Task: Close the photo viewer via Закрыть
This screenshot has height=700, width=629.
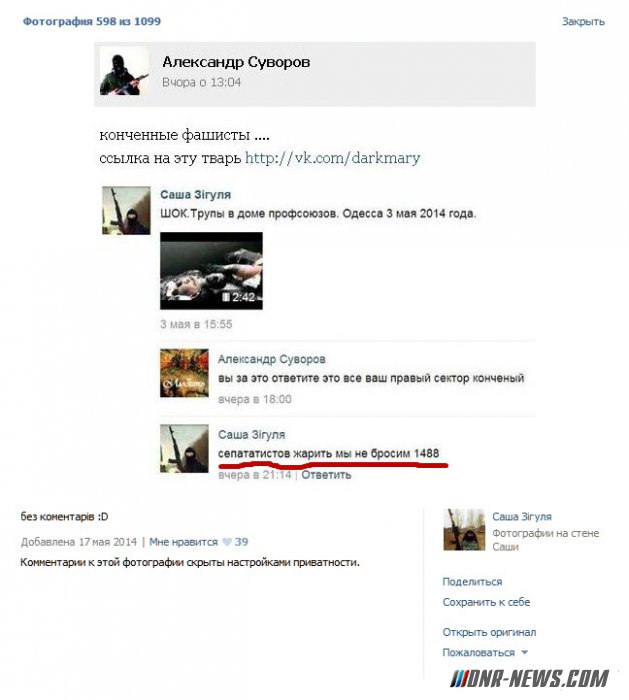Action: click(x=583, y=21)
